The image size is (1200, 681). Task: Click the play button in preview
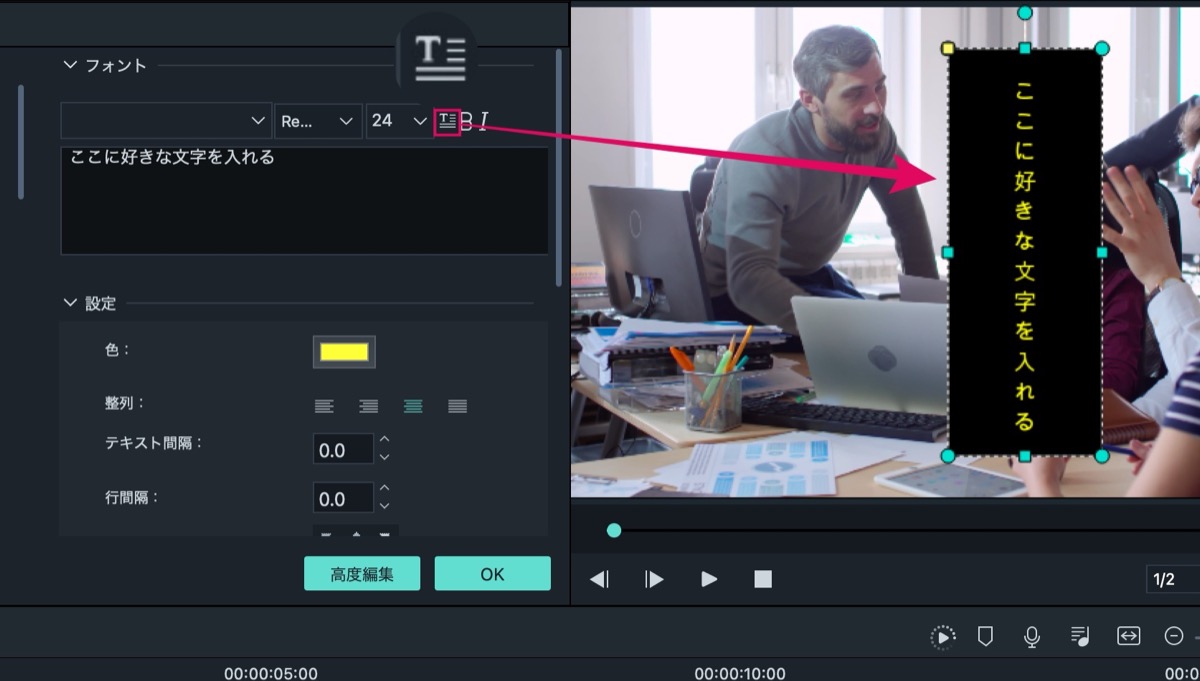pyautogui.click(x=709, y=579)
